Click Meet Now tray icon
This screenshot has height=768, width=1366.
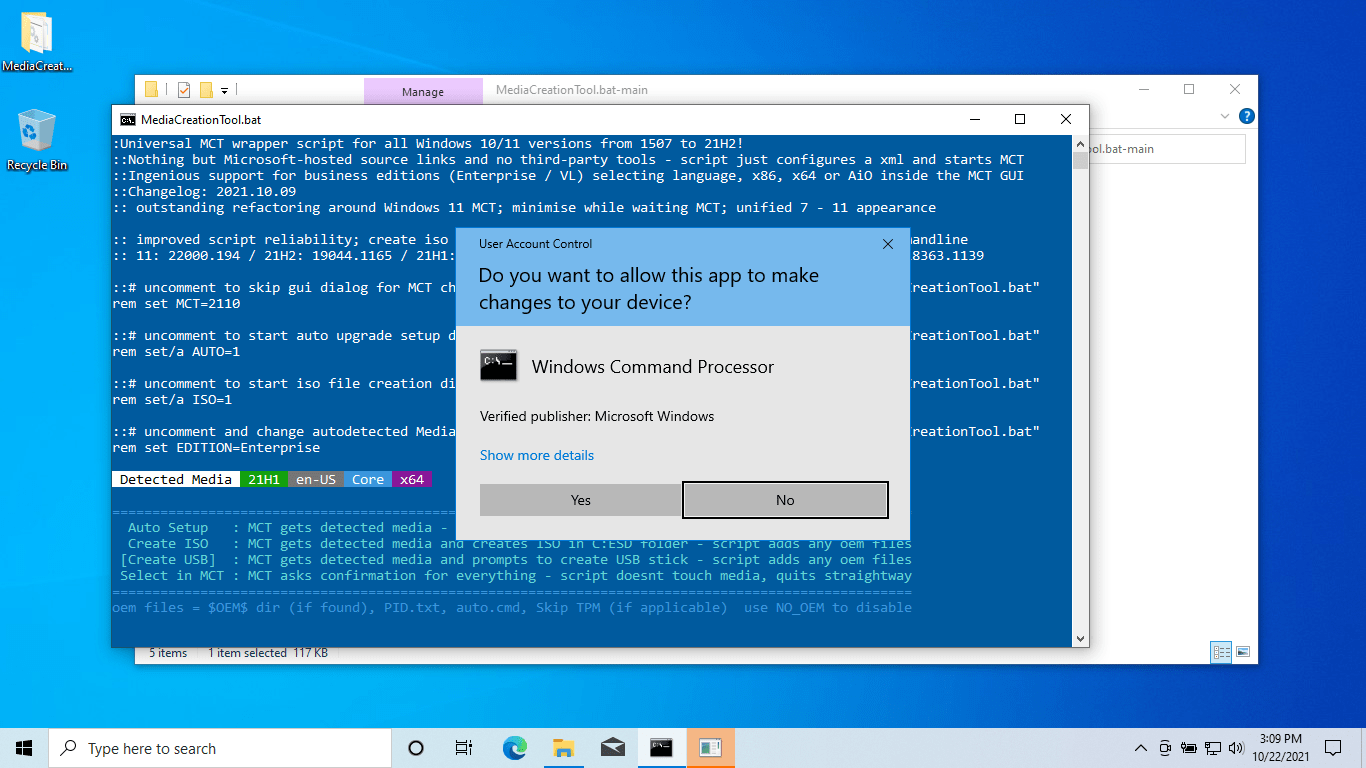click(x=1165, y=748)
